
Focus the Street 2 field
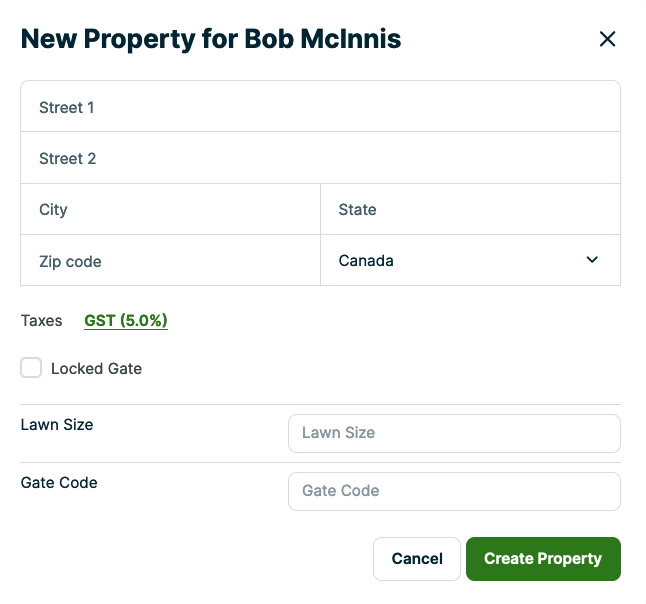pyautogui.click(x=320, y=159)
